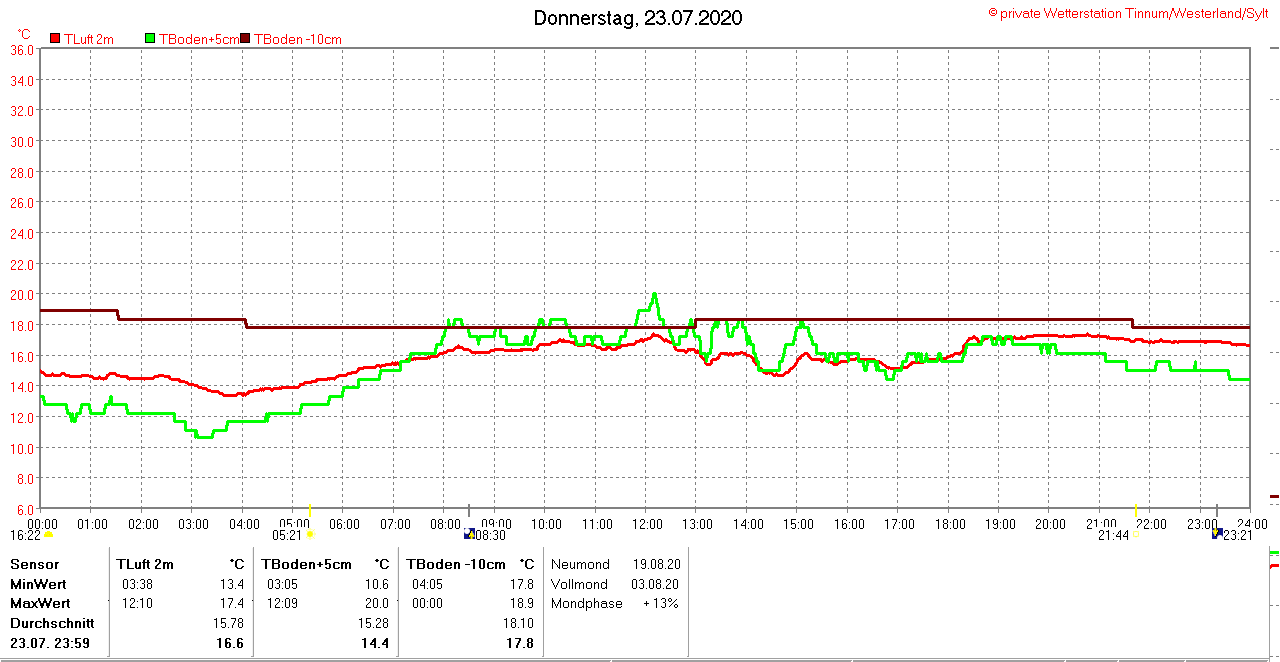The height and width of the screenshot is (662, 1280).
Task: Select the TBoden -10cm legend label
Action: [298, 39]
